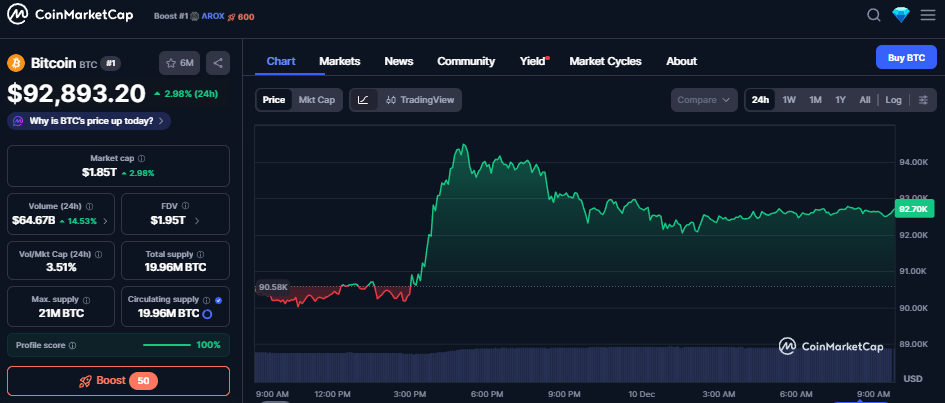Select the 1W time range
Image resolution: width=945 pixels, height=403 pixels.
pyautogui.click(x=789, y=100)
